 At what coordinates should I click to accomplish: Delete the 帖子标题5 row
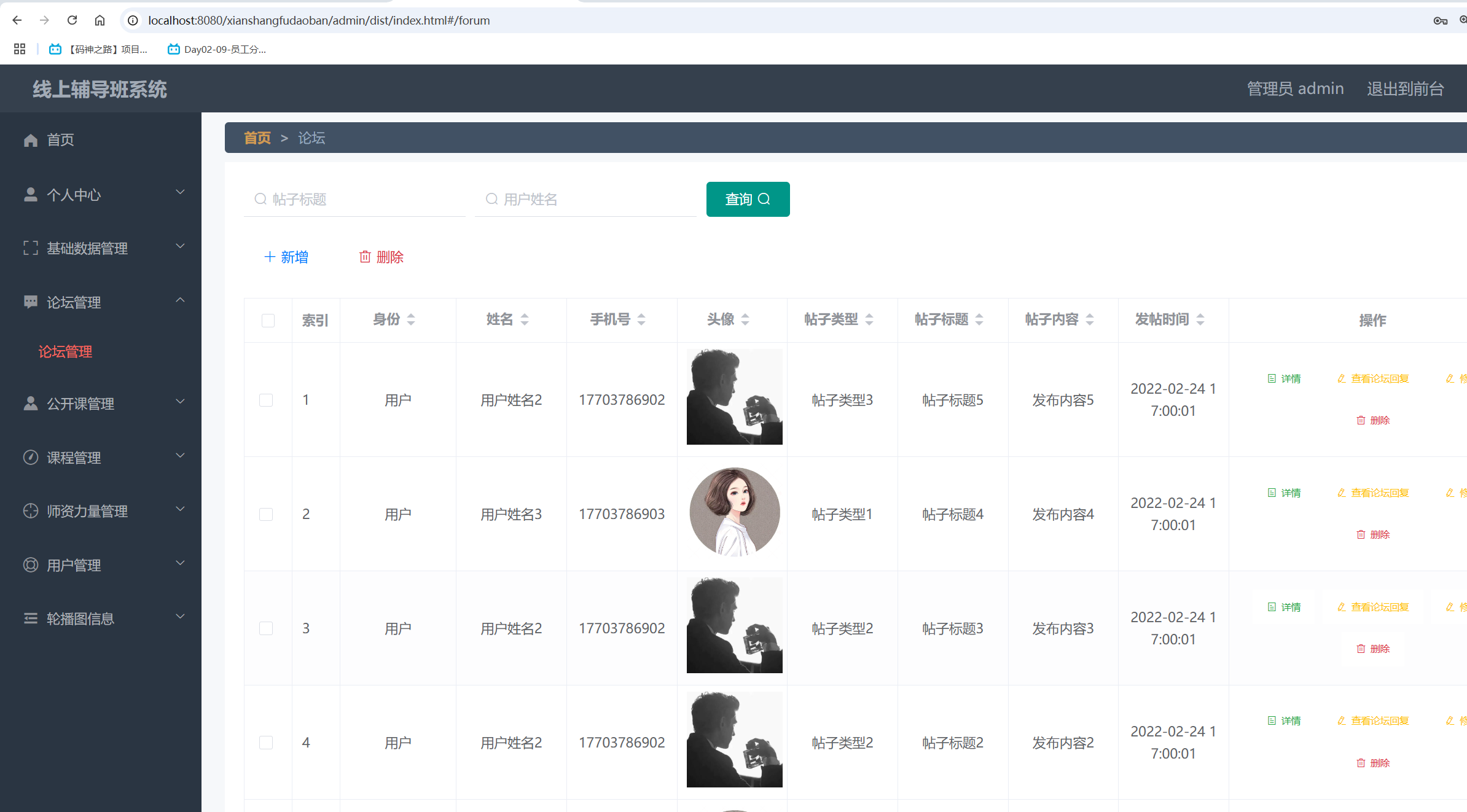click(x=1373, y=420)
